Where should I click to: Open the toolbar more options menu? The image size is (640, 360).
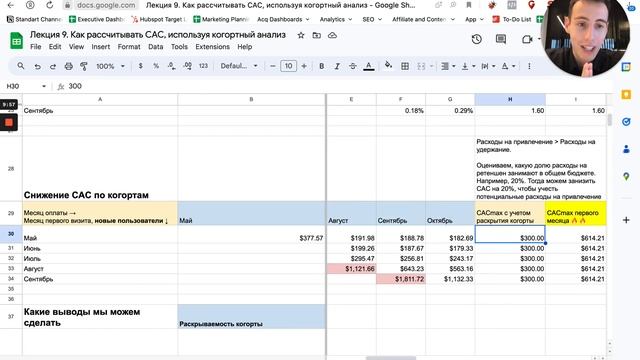click(529, 66)
